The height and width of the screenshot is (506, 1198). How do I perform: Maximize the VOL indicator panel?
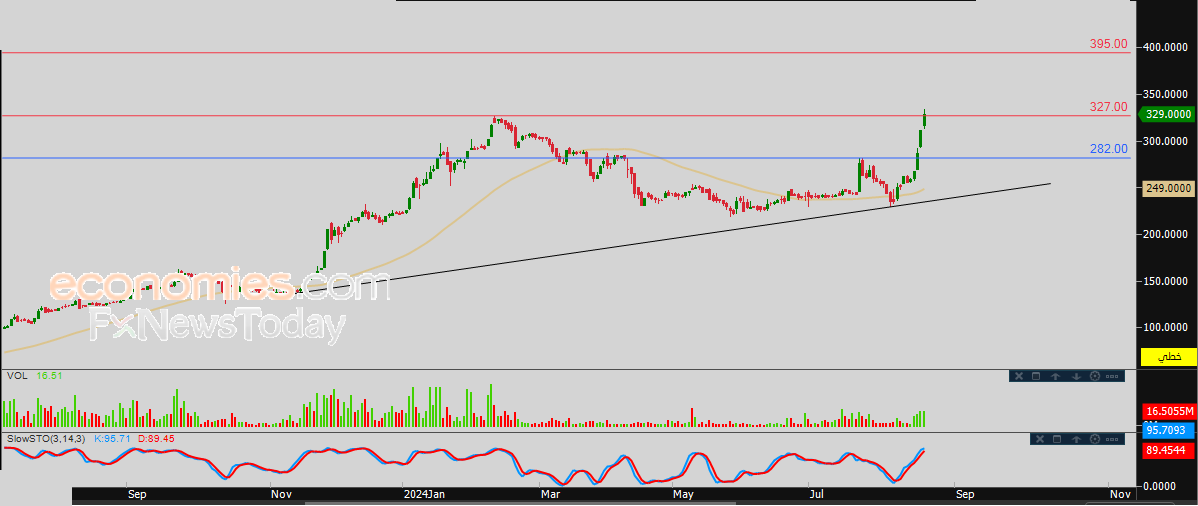pos(1036,376)
